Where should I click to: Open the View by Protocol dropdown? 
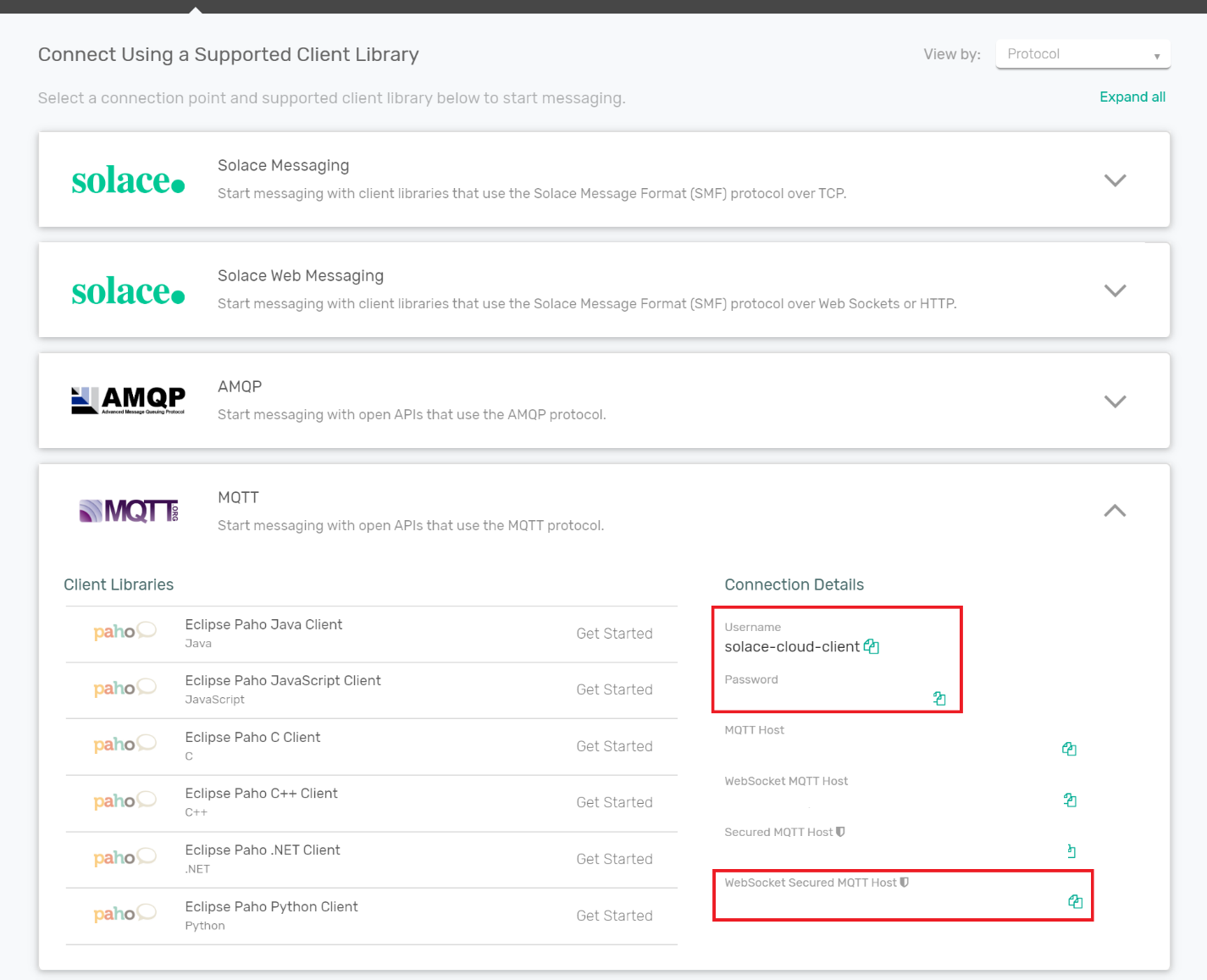click(1082, 54)
